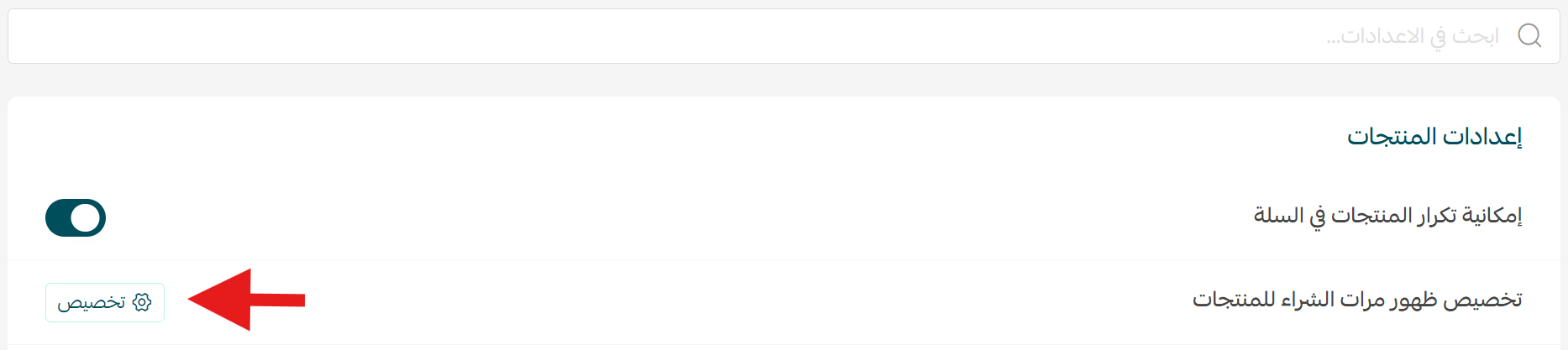The height and width of the screenshot is (350, 1568).
Task: Open the تخصيص customize button
Action: (x=105, y=302)
